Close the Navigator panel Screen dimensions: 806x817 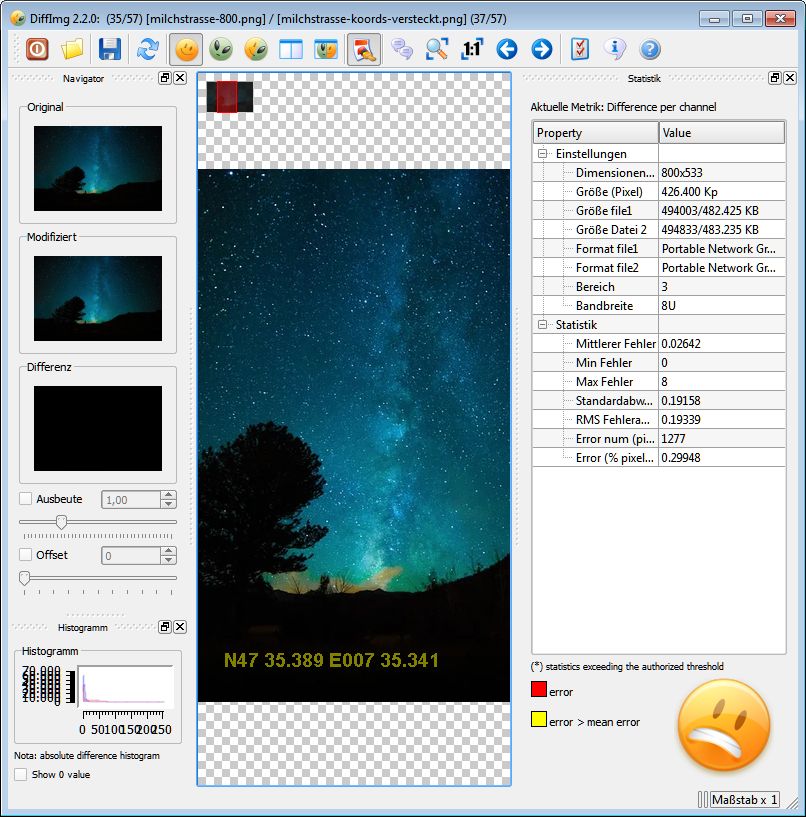click(x=180, y=78)
